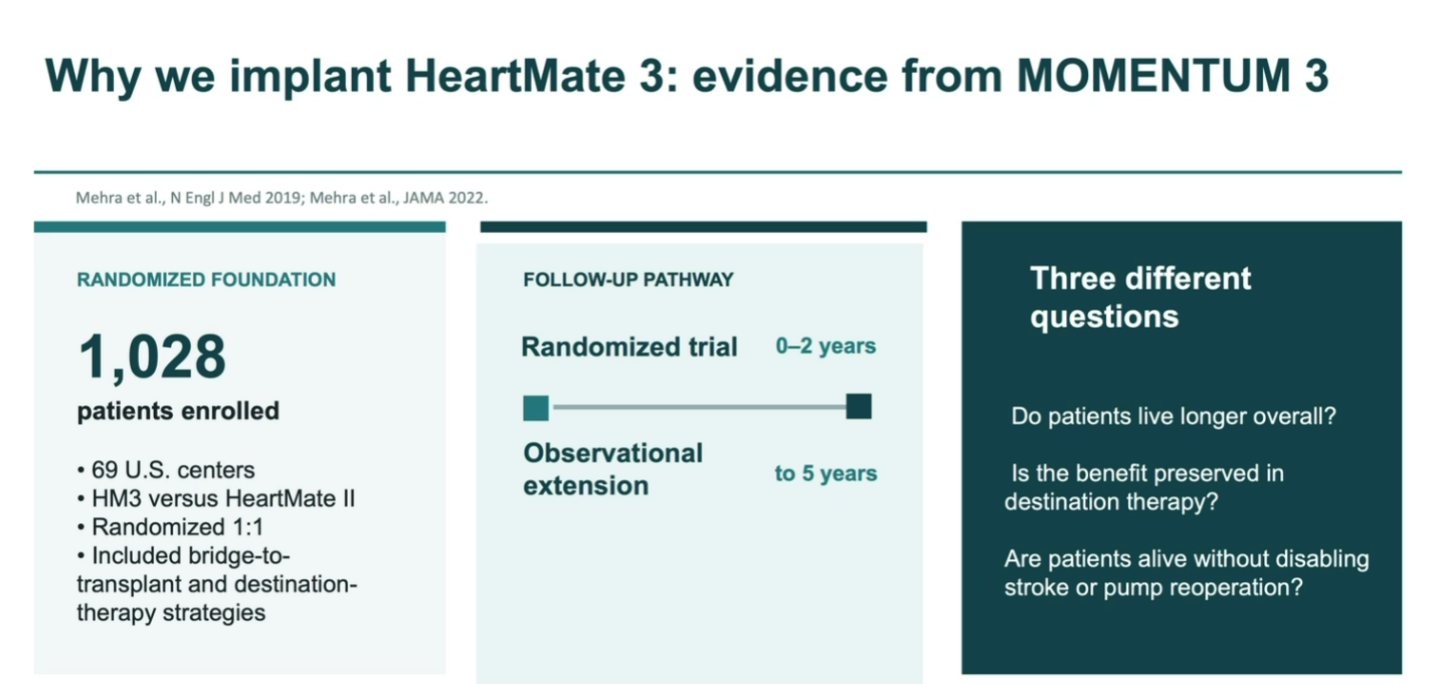
Task: Click the 'to 5 years' text
Action: point(826,474)
